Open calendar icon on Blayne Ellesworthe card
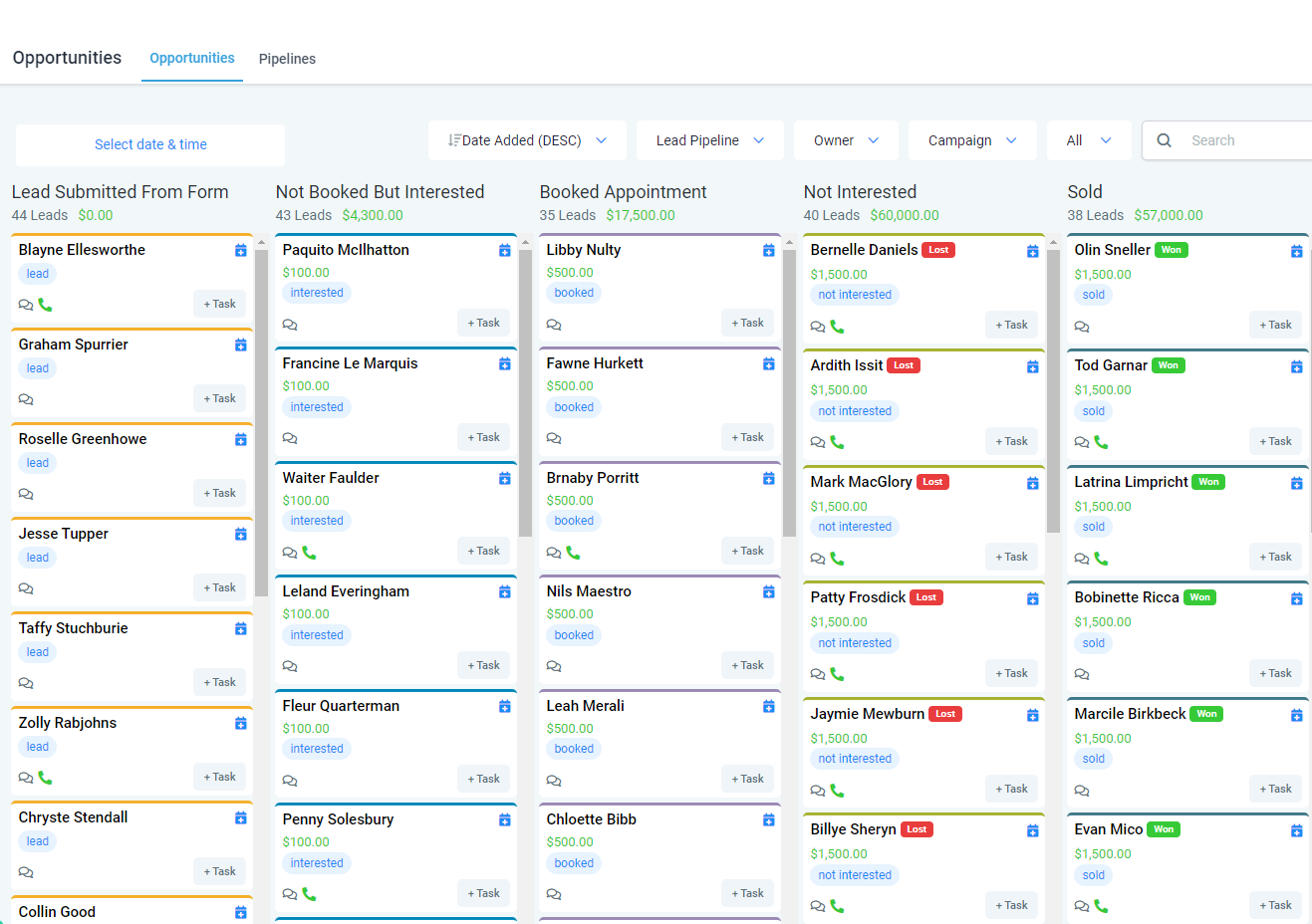Image resolution: width=1312 pixels, height=924 pixels. (240, 250)
